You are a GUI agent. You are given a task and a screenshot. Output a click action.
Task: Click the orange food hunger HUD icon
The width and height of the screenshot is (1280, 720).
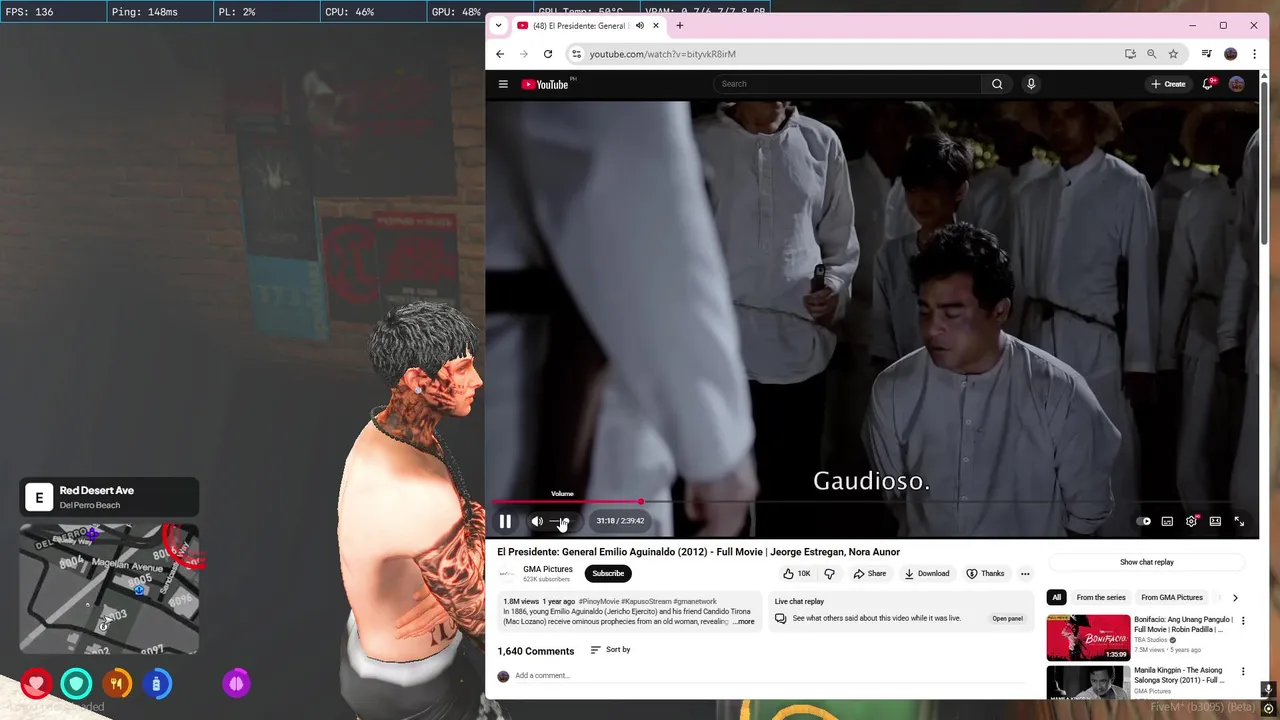(x=116, y=684)
